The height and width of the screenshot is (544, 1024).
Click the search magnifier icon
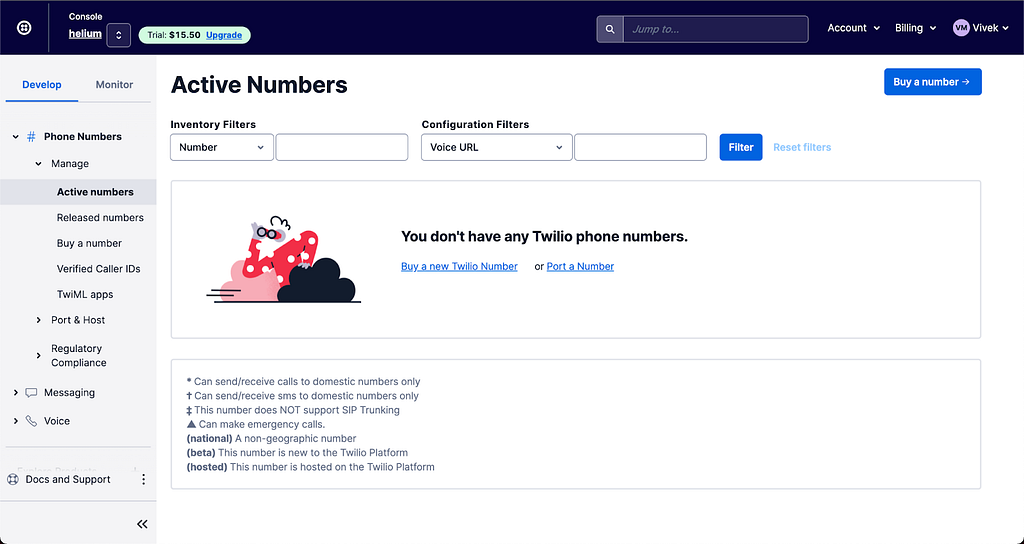click(x=610, y=29)
